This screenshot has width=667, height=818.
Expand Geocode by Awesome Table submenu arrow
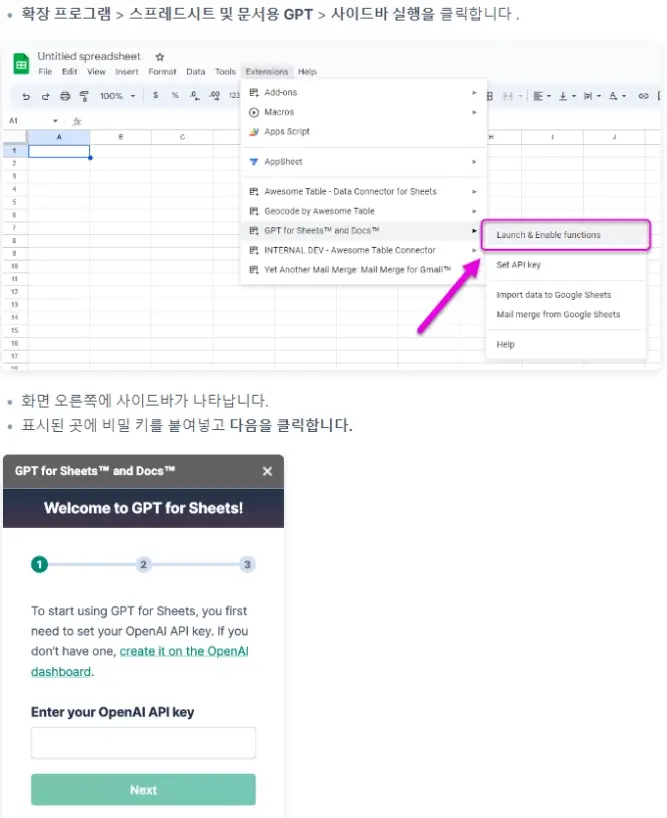pyautogui.click(x=474, y=211)
